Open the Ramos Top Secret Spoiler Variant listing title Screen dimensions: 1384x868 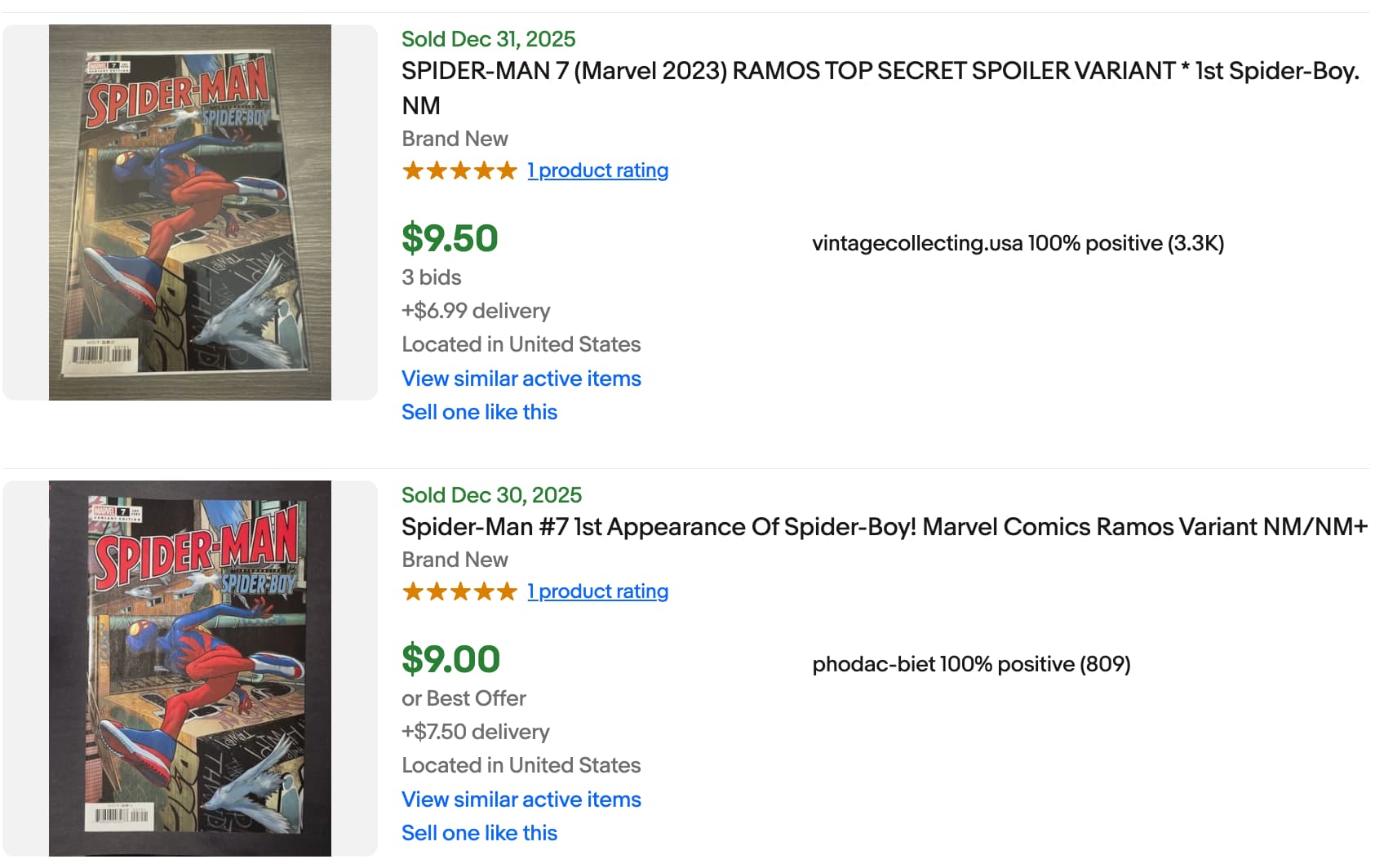coord(880,72)
